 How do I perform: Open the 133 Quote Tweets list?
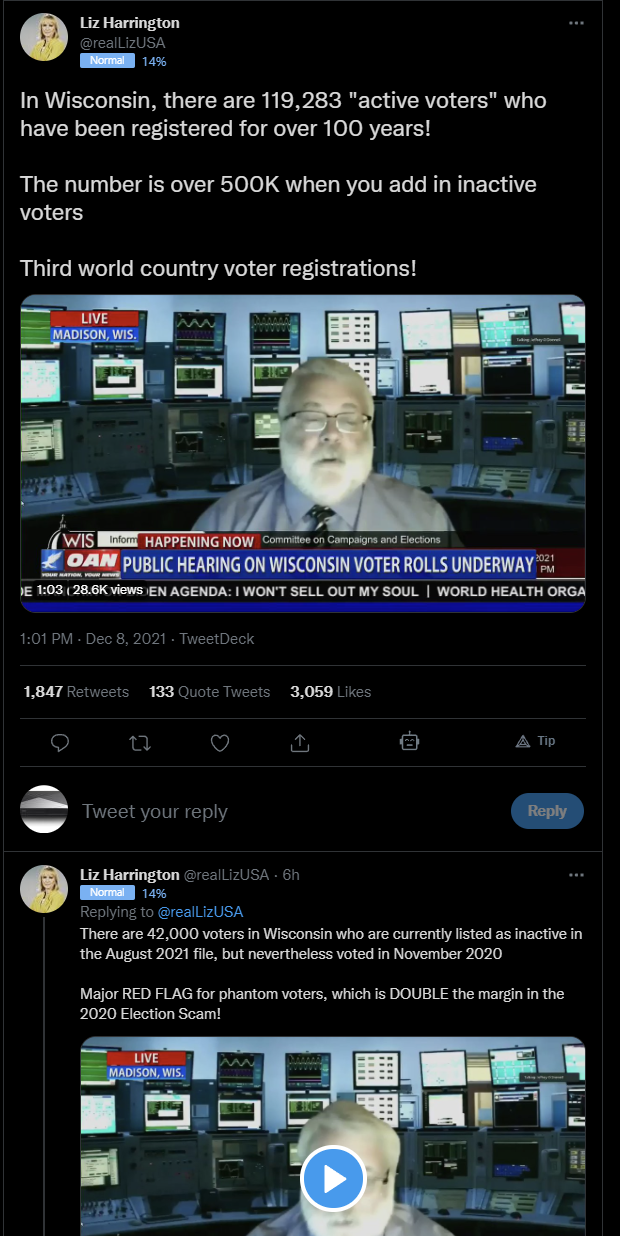(x=210, y=691)
